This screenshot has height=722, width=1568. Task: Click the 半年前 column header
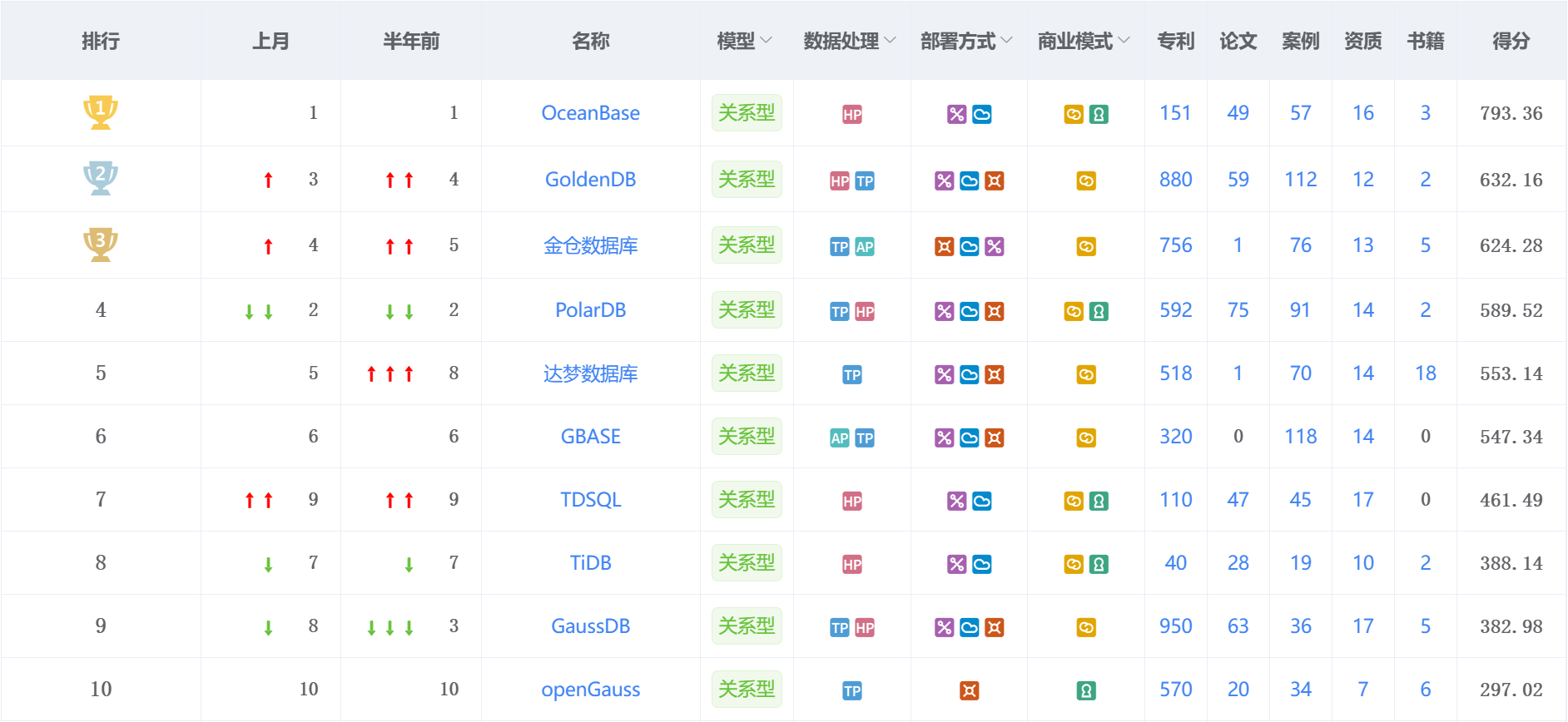coord(411,41)
